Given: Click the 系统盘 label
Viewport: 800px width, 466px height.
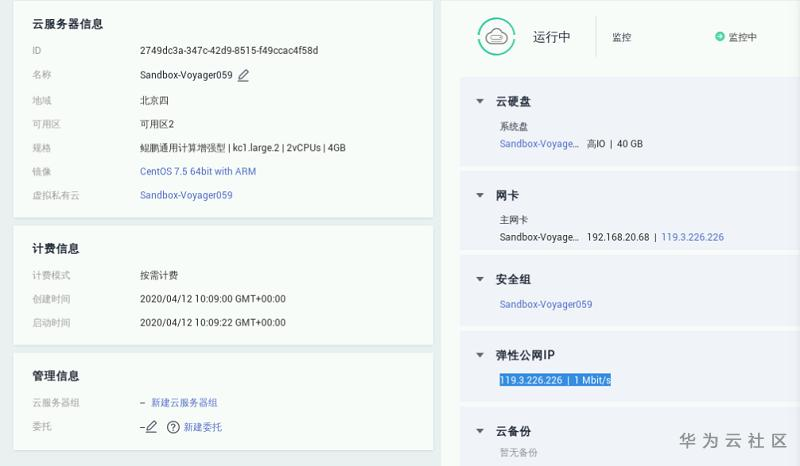Looking at the screenshot, I should (x=513, y=126).
